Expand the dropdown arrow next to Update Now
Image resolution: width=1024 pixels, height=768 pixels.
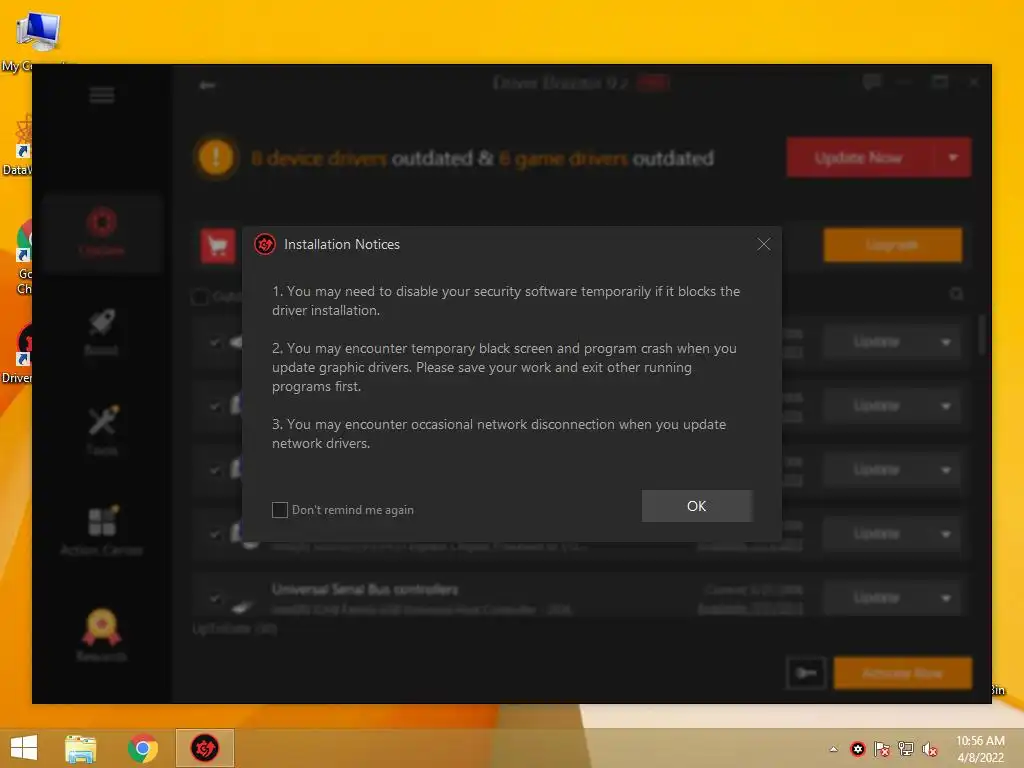coord(953,157)
